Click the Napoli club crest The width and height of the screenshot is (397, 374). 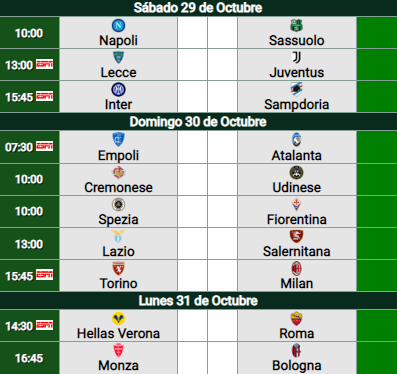[118, 25]
